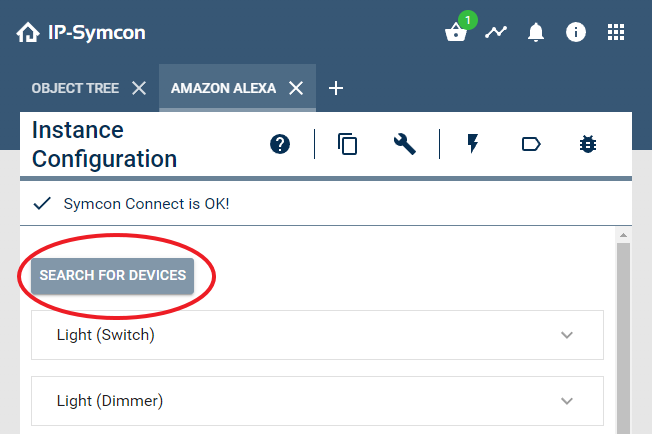The image size is (652, 434).
Task: Open help for Instance Configuration
Action: point(280,144)
